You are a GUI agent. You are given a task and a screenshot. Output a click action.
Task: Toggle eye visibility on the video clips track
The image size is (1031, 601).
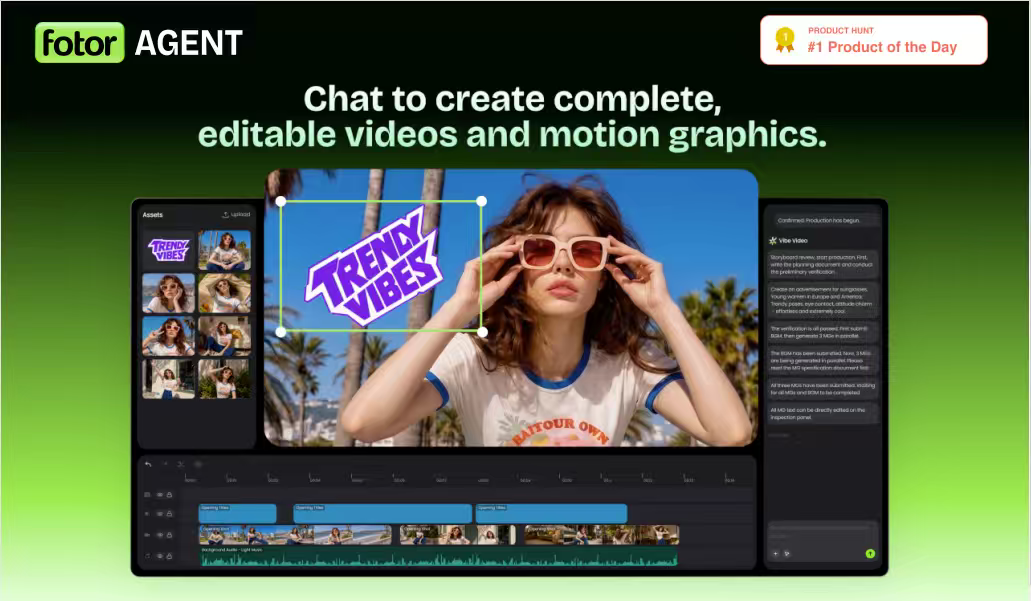coord(160,535)
